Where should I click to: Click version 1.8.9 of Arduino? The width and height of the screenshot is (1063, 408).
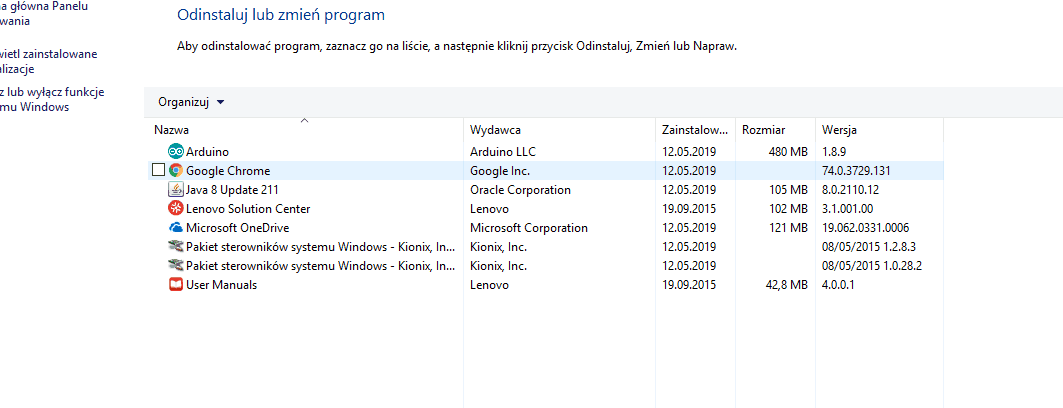[833, 152]
